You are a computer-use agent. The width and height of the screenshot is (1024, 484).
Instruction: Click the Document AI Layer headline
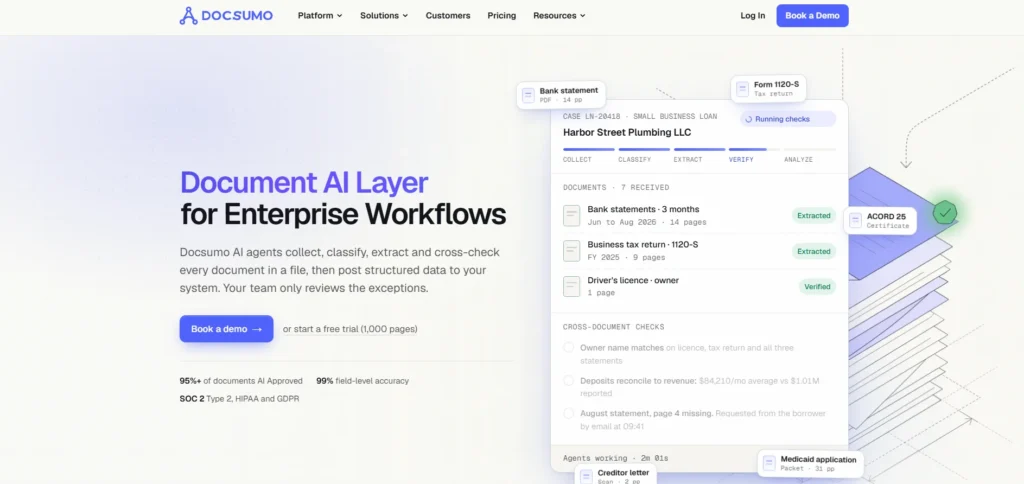pyautogui.click(x=304, y=183)
